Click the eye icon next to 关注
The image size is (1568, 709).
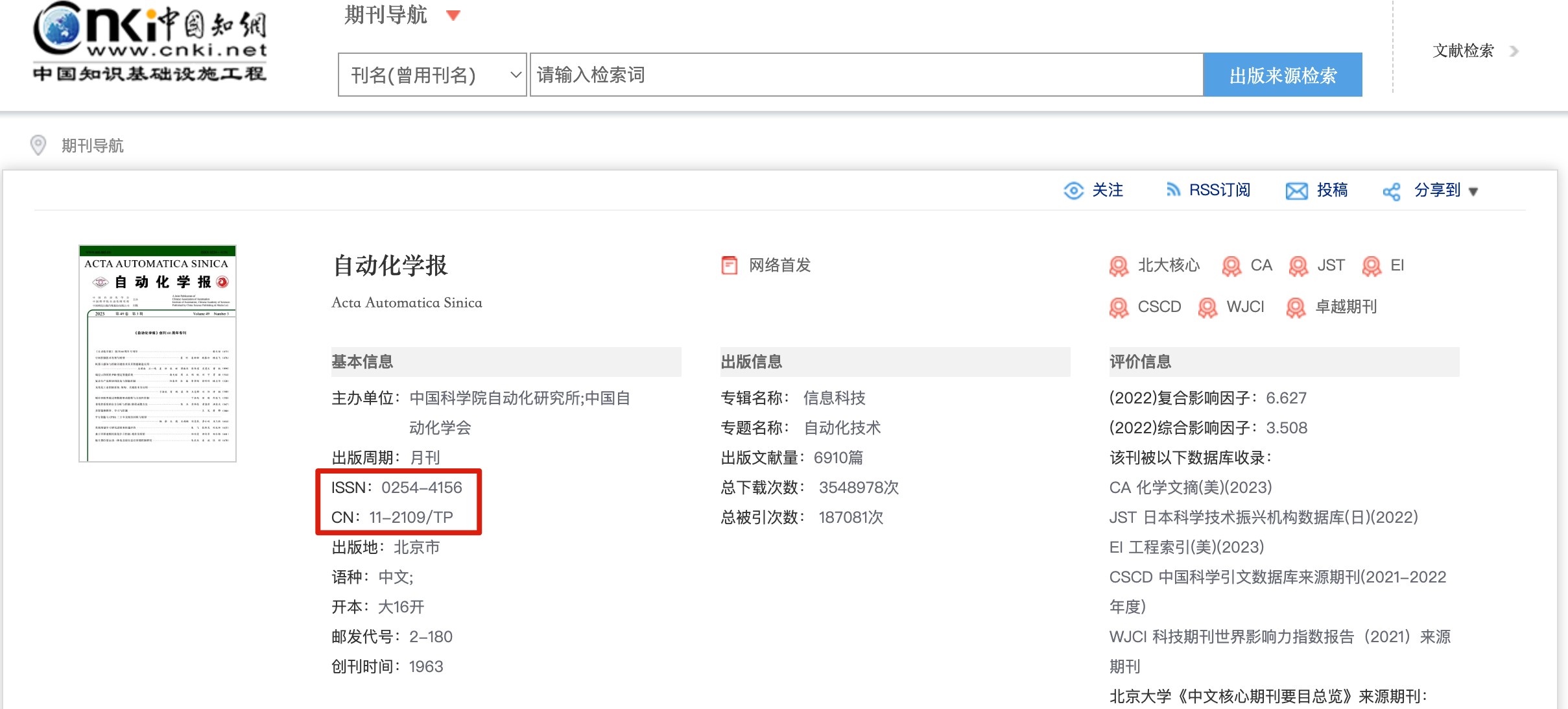[1073, 191]
